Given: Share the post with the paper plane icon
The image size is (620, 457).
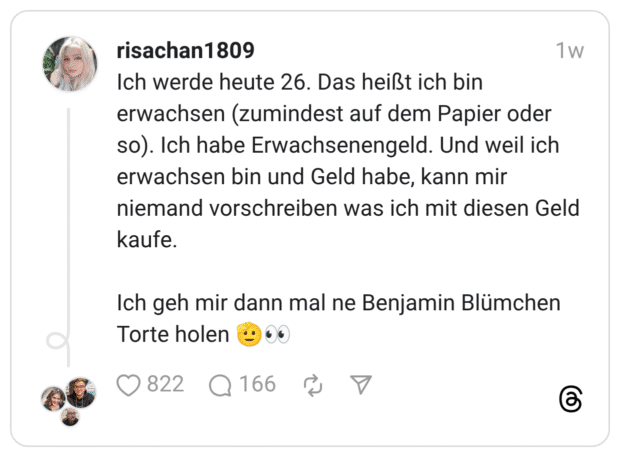Looking at the screenshot, I should [x=361, y=385].
